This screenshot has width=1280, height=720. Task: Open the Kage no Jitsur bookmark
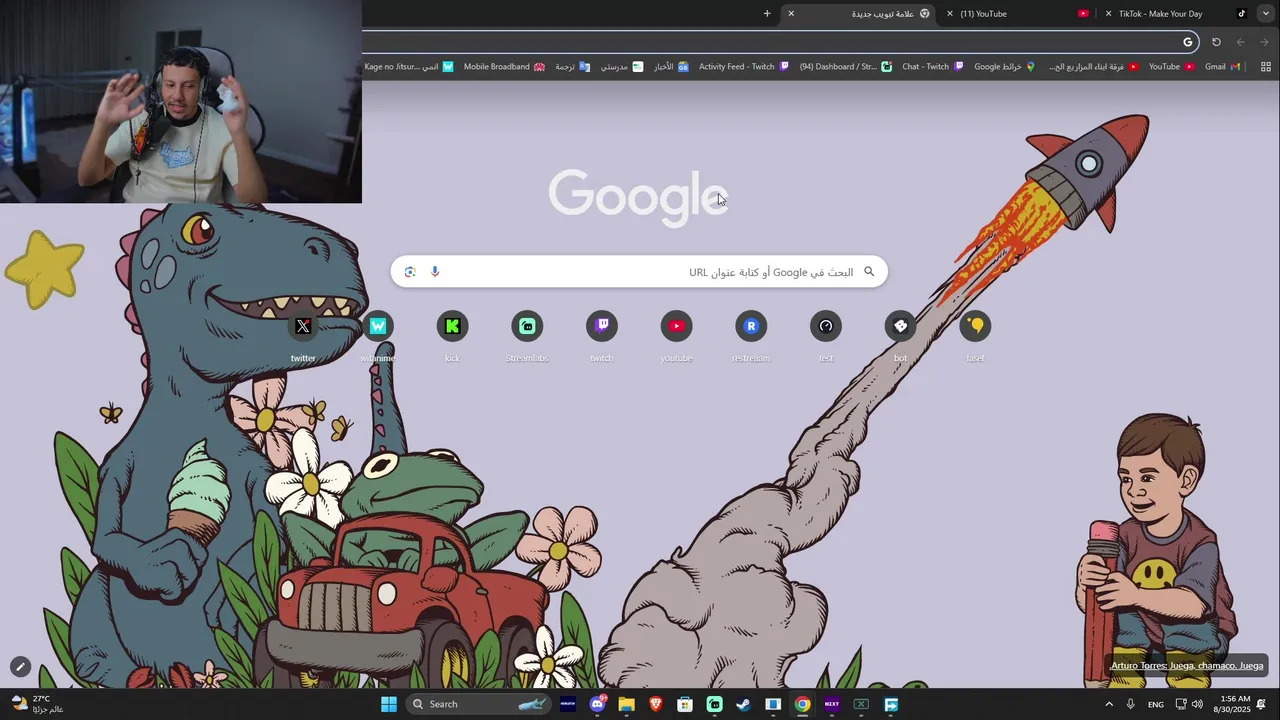(409, 67)
